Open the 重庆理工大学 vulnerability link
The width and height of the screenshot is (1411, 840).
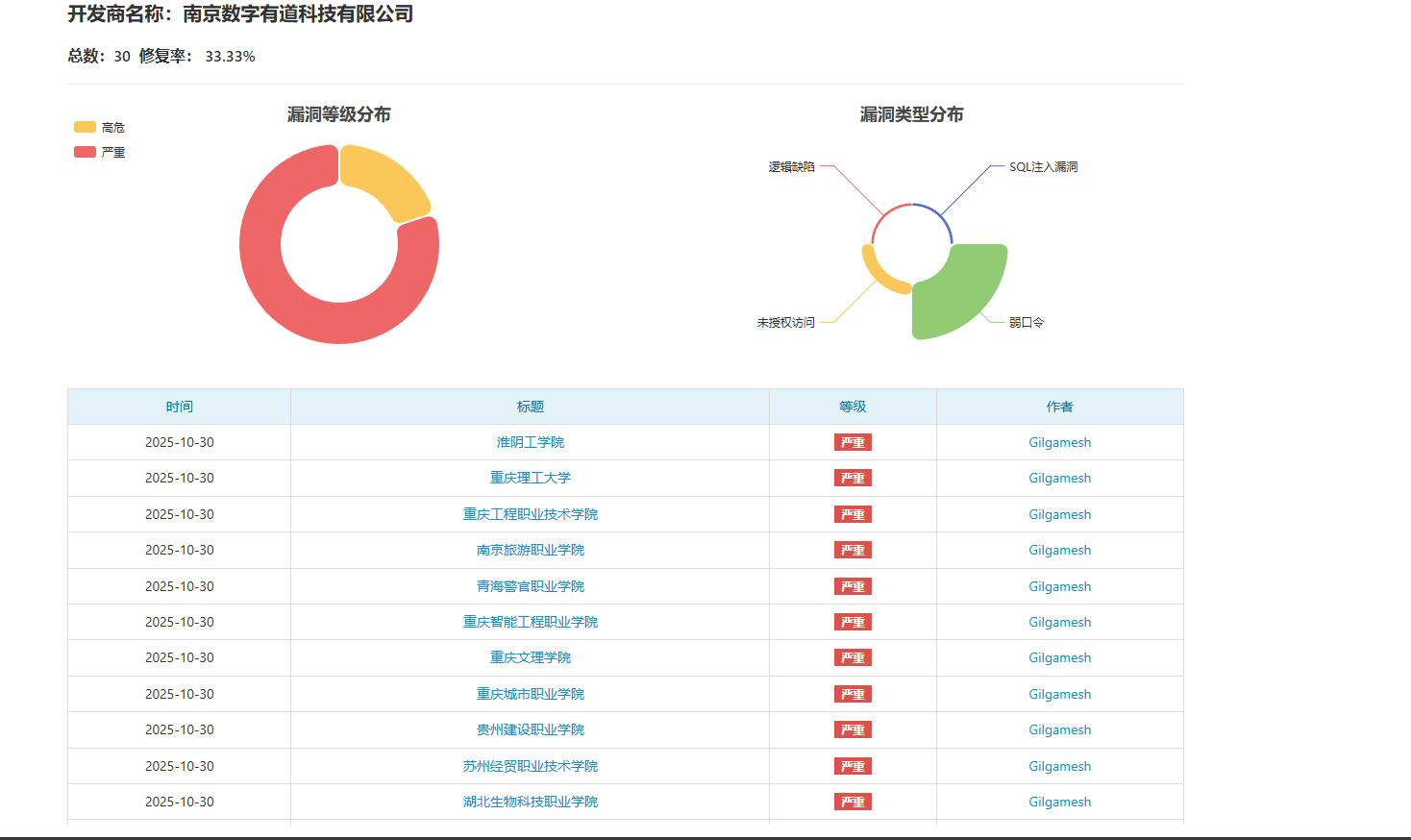tap(530, 478)
